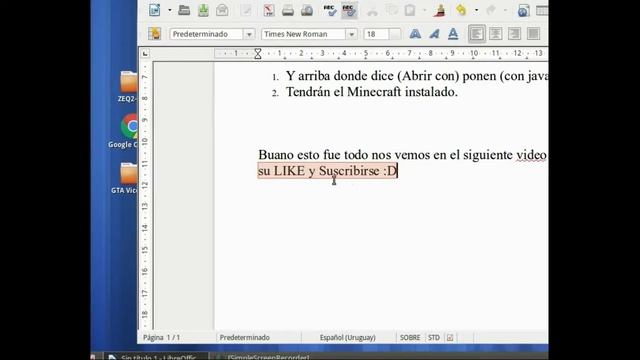This screenshot has height=360, width=640.
Task: Click the 'Español (Uruguay)' language status
Action: (348, 338)
